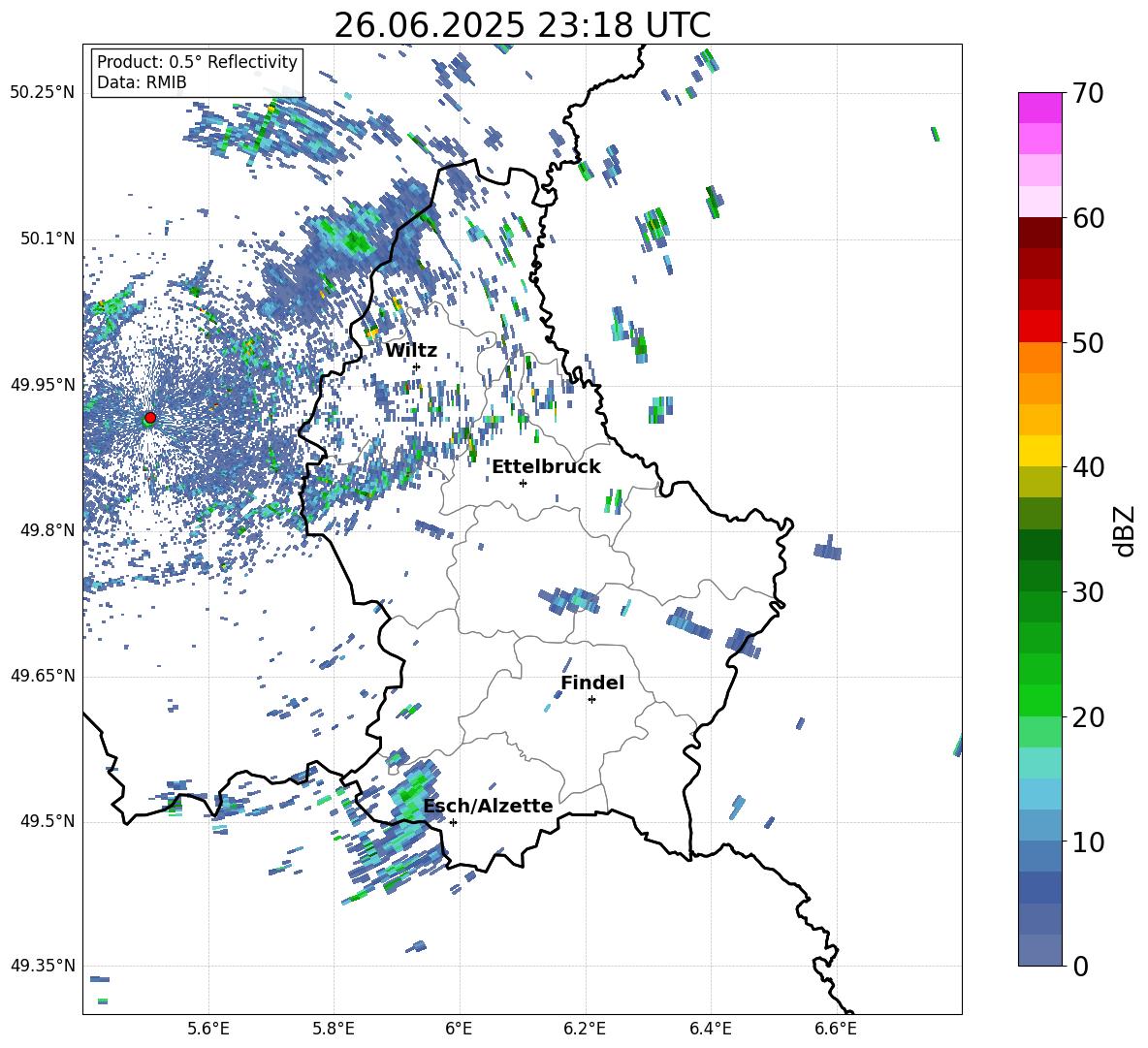Click the Data: RMIB text
Image resolution: width=1148 pixels, height=1048 pixels.
142,82
